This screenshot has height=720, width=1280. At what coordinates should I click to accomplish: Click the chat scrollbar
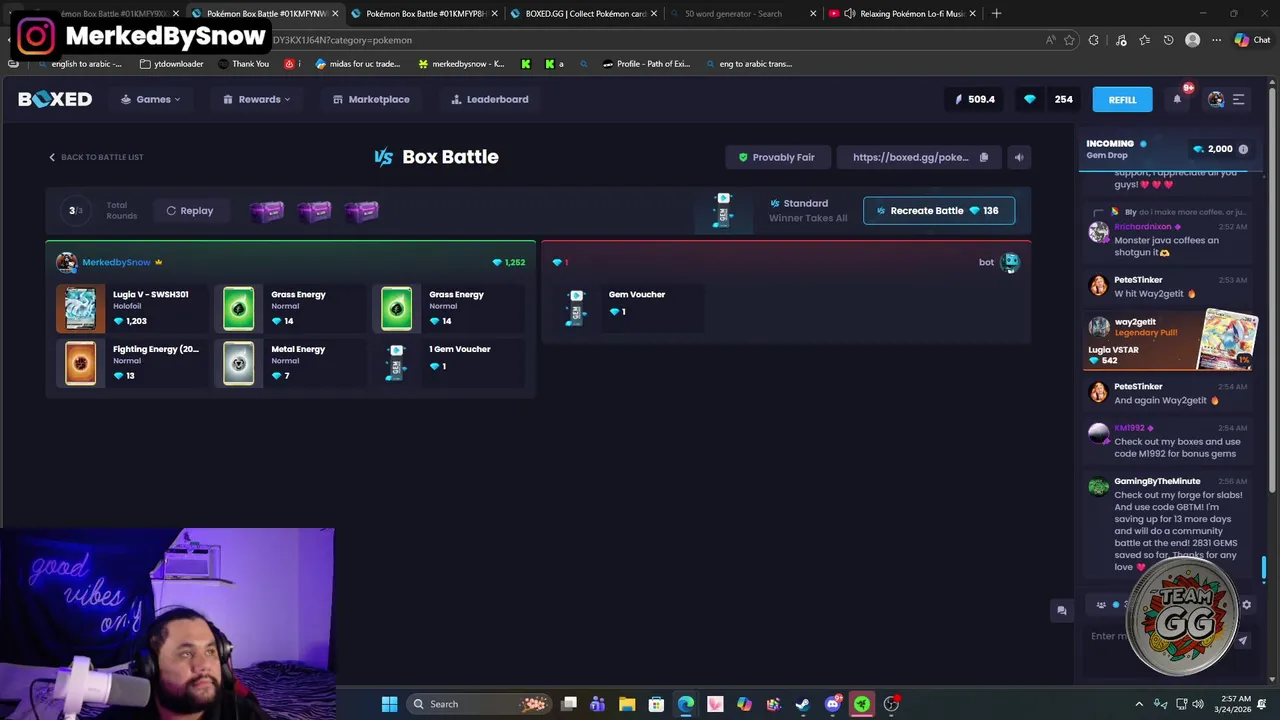[1264, 568]
